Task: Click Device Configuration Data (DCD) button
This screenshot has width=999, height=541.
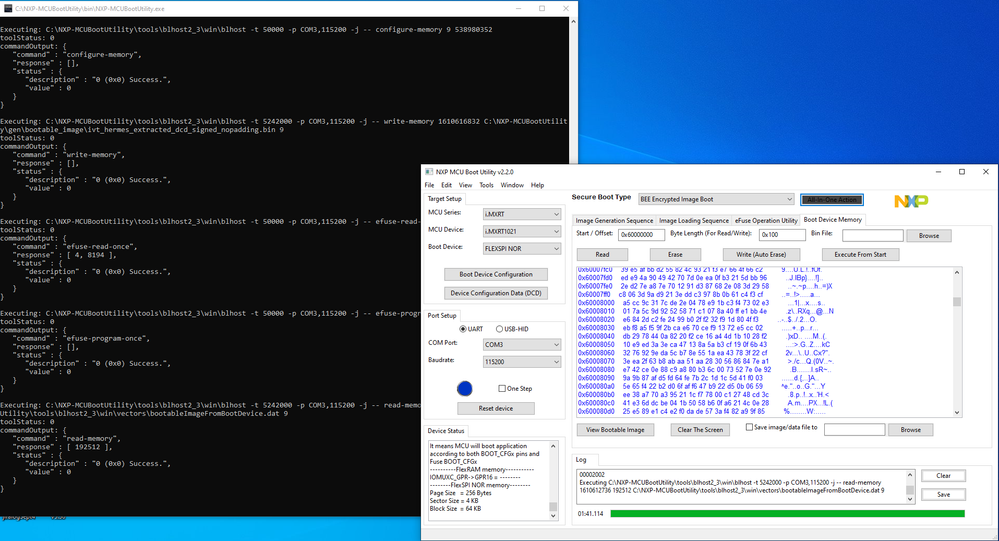Action: (496, 293)
